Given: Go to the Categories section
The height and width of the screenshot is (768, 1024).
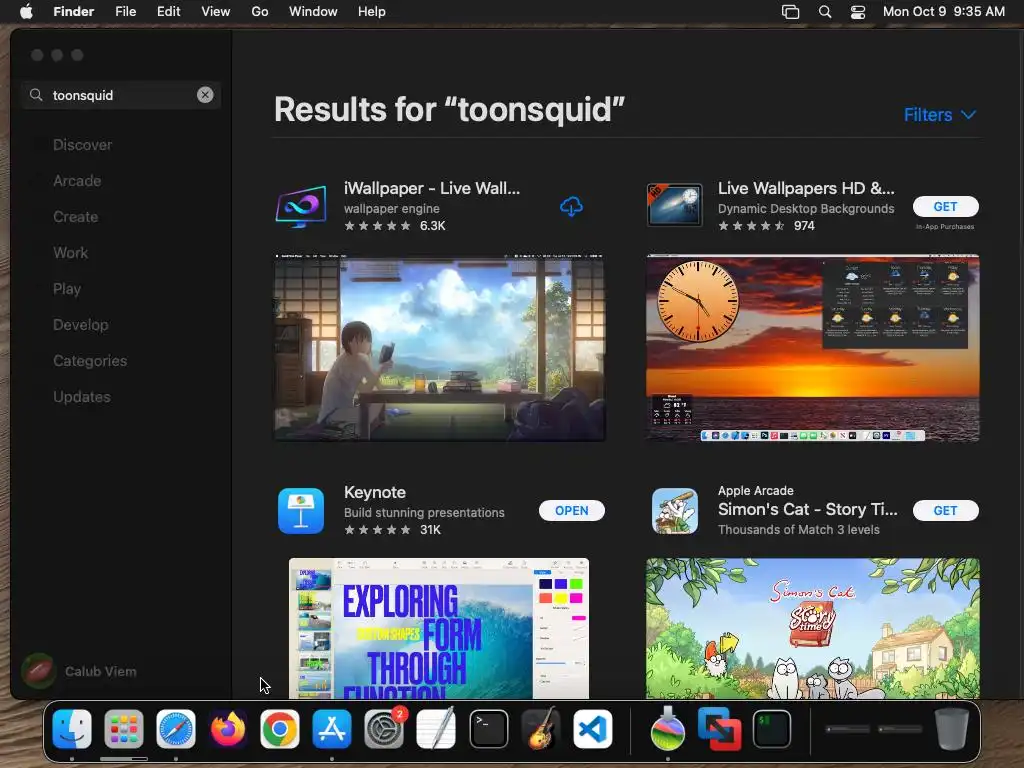Looking at the screenshot, I should [x=90, y=360].
